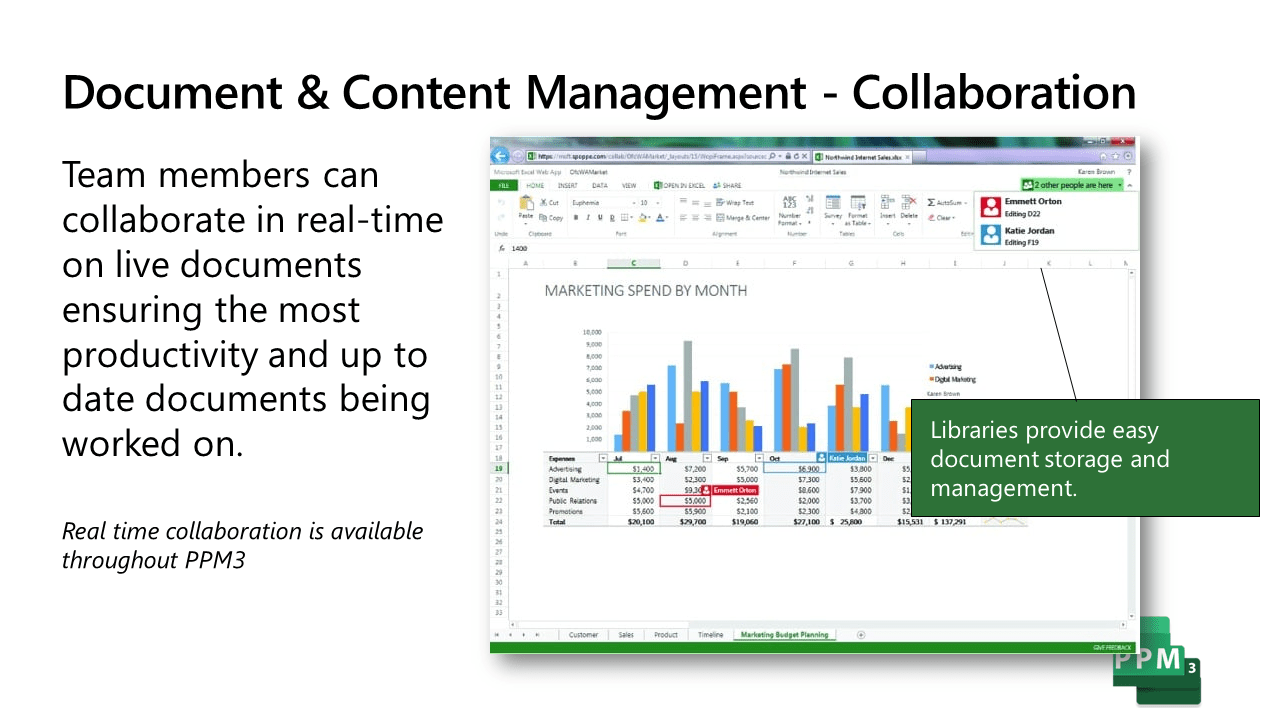Click the Wrap Text button

pos(735,202)
